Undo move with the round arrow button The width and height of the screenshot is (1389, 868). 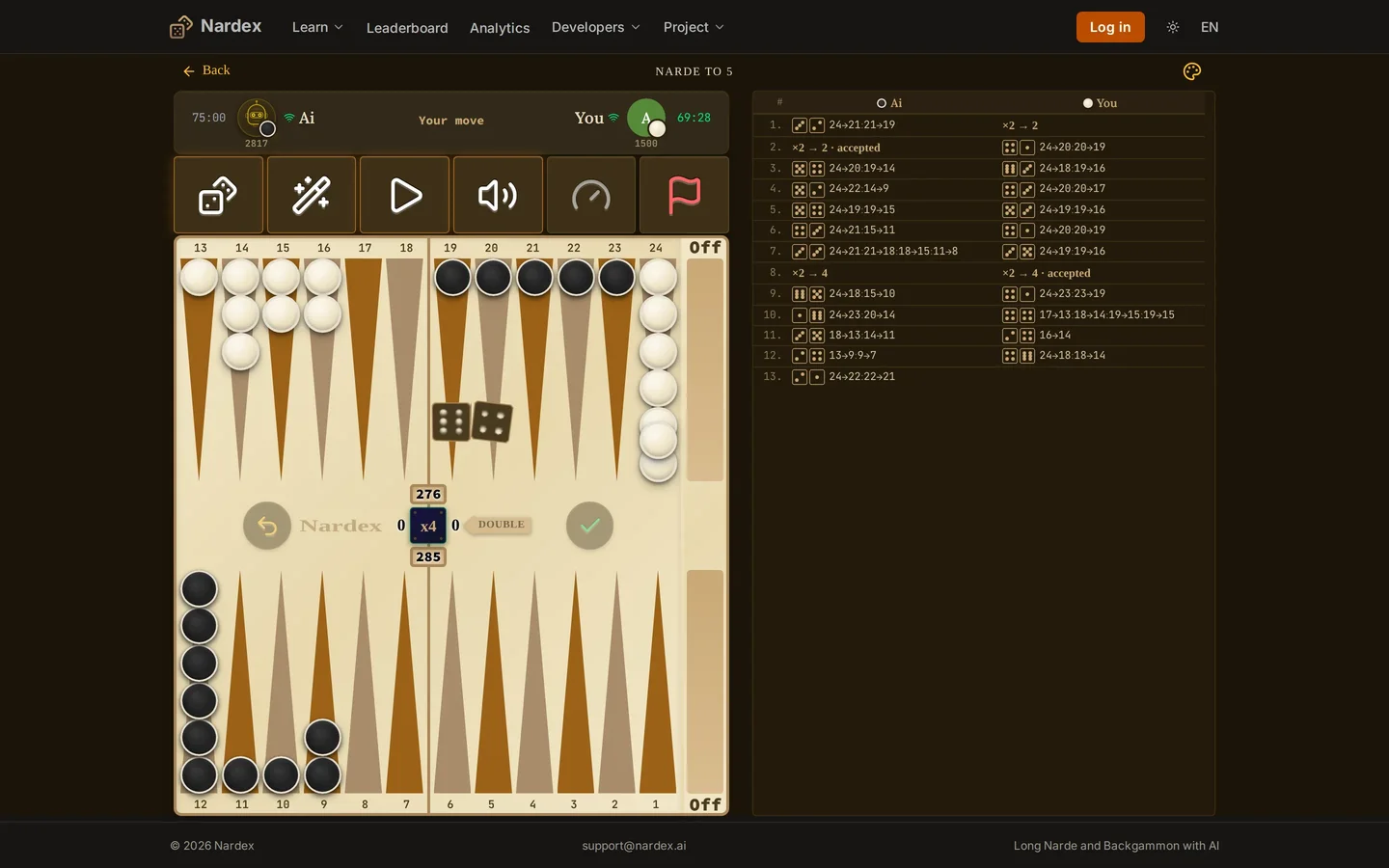click(267, 526)
